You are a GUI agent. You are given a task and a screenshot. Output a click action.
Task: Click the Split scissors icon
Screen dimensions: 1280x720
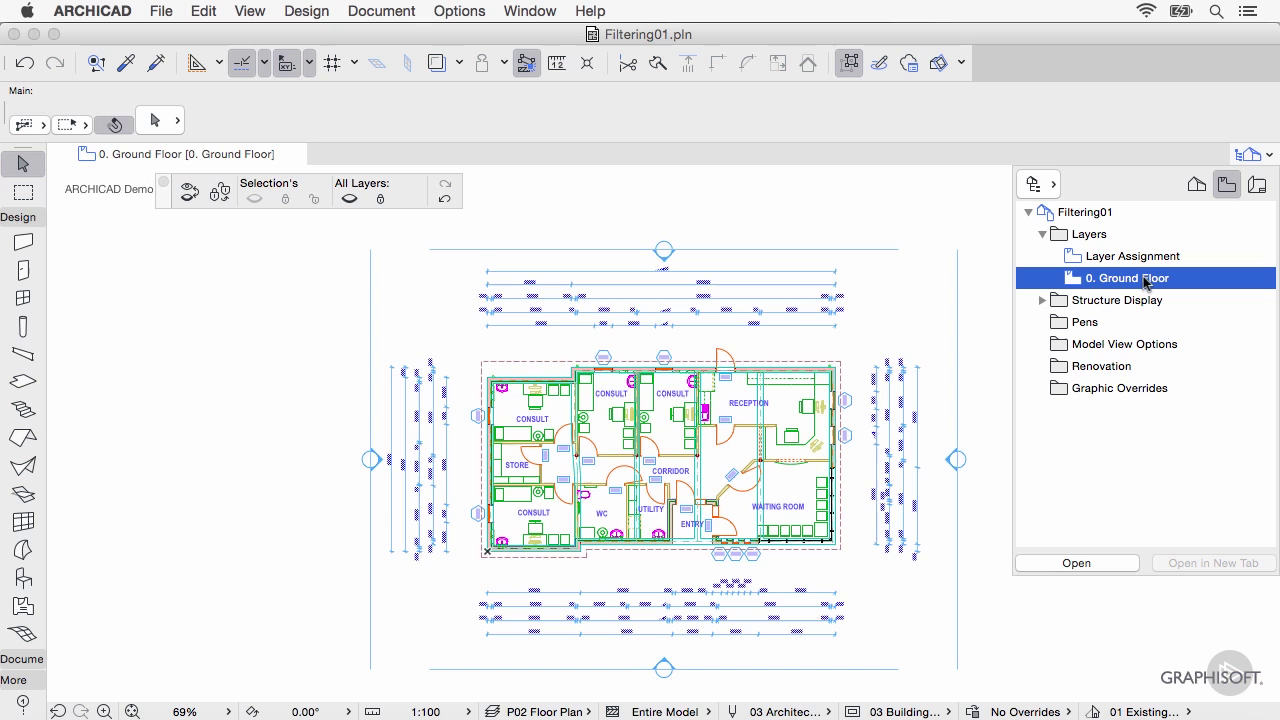click(628, 63)
